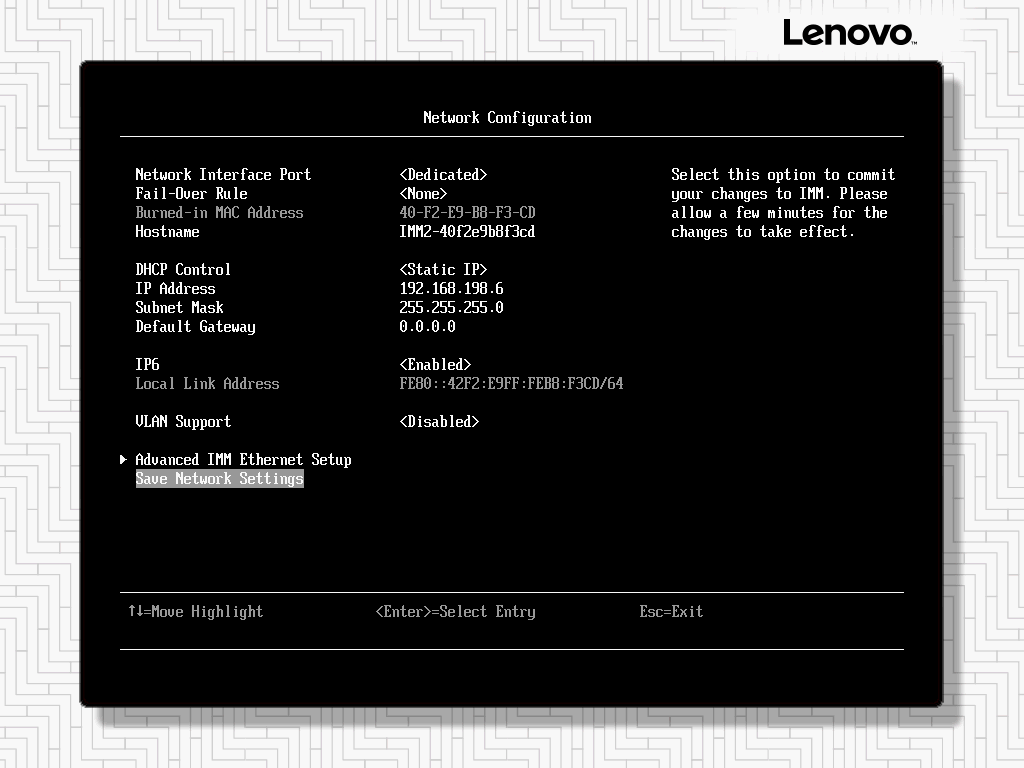Click the Move Highlight arrows hint
The height and width of the screenshot is (768, 1024).
(195, 612)
